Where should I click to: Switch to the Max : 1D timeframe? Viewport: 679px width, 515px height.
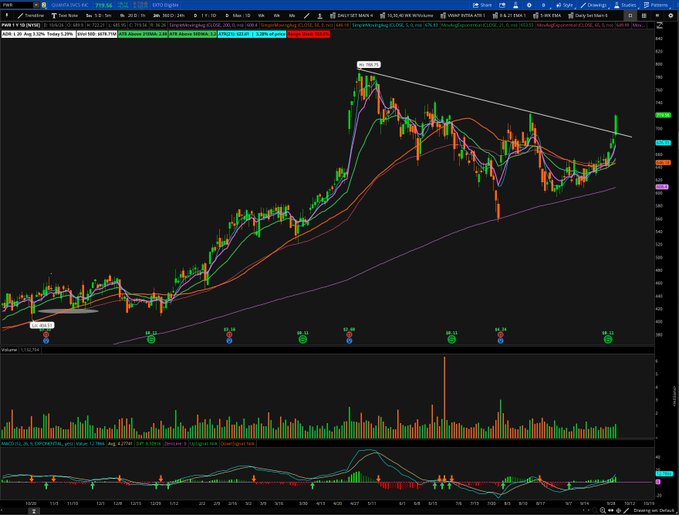pos(238,16)
